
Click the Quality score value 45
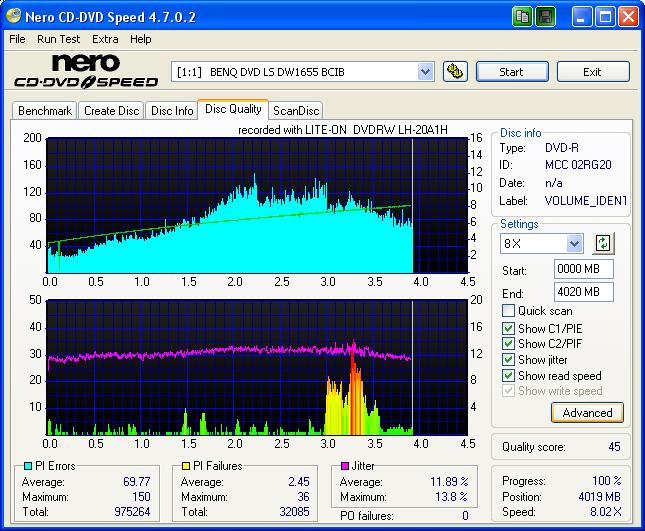pyautogui.click(x=614, y=447)
